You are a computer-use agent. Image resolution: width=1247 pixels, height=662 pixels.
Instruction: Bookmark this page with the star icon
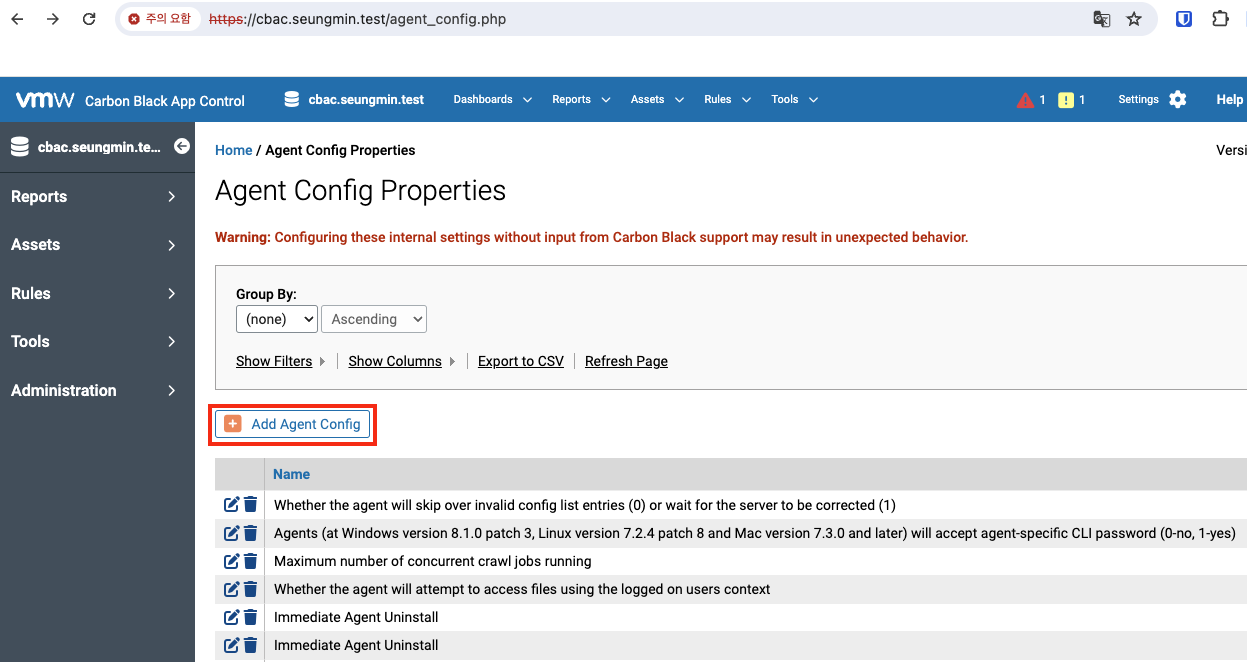(x=1134, y=19)
